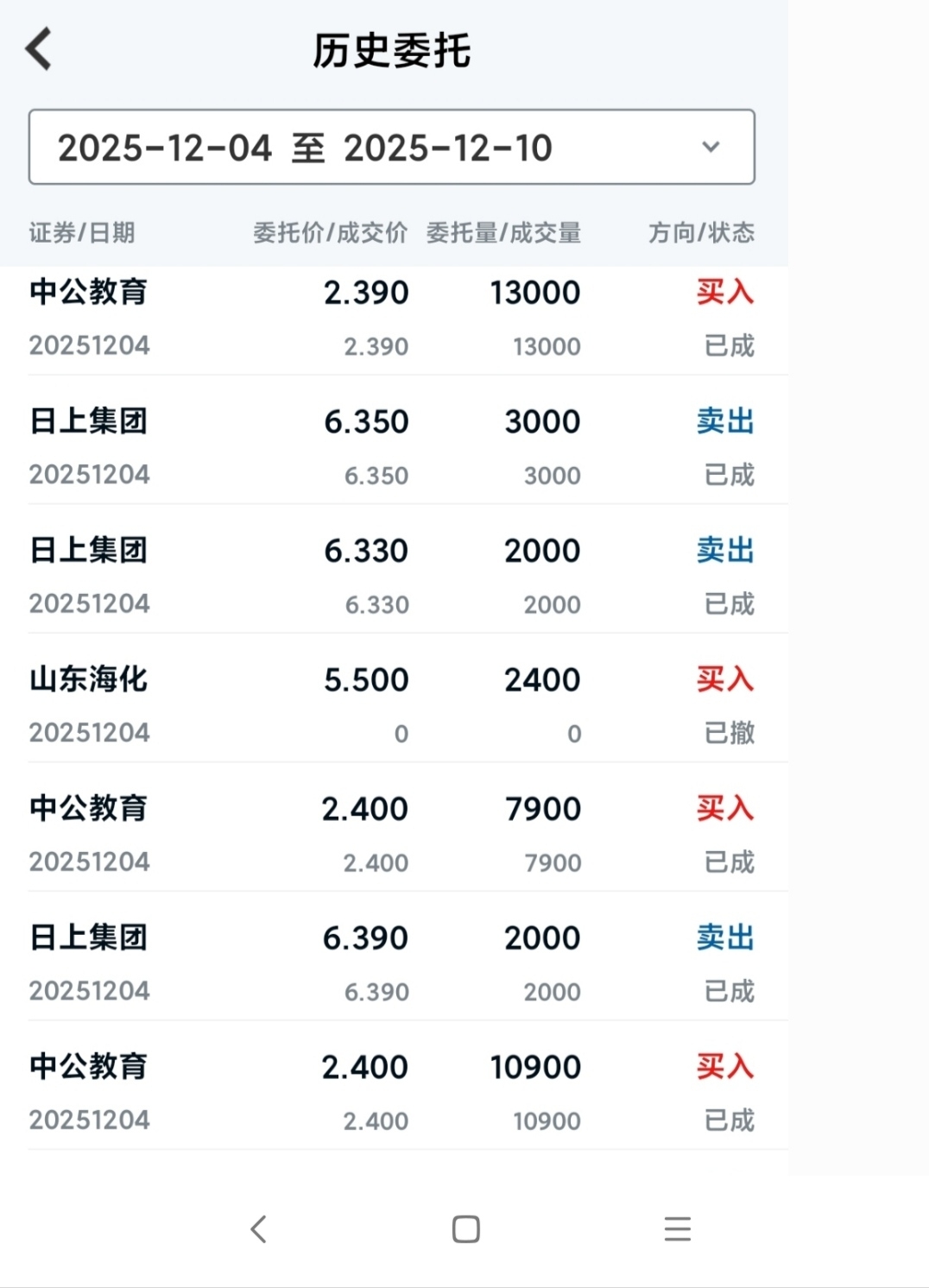Open the date range dropdown chevron
This screenshot has width=929, height=1288.
(711, 147)
